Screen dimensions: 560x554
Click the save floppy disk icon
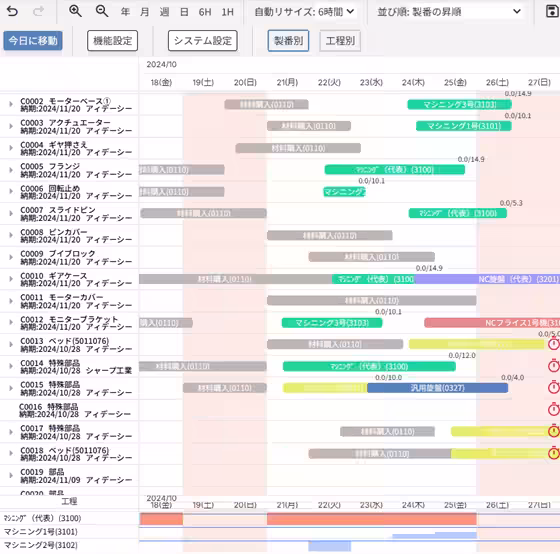pyautogui.click(x=552, y=11)
